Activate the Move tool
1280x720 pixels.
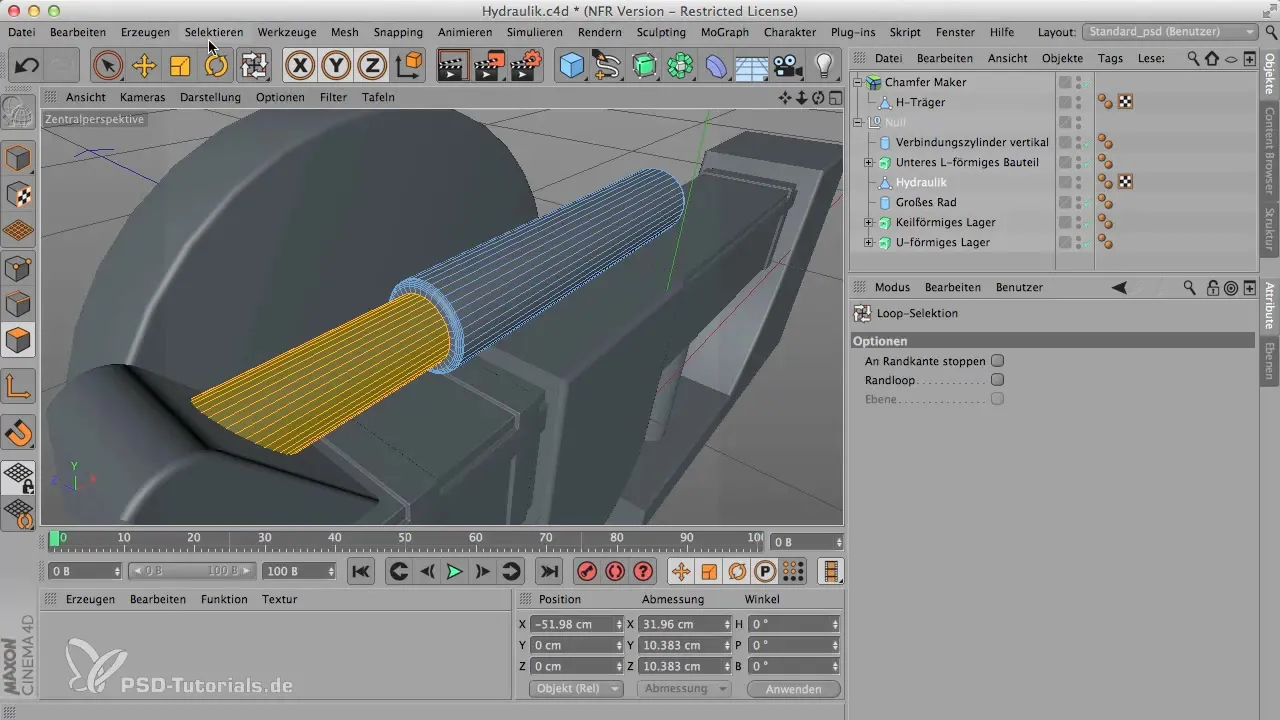pyautogui.click(x=144, y=67)
